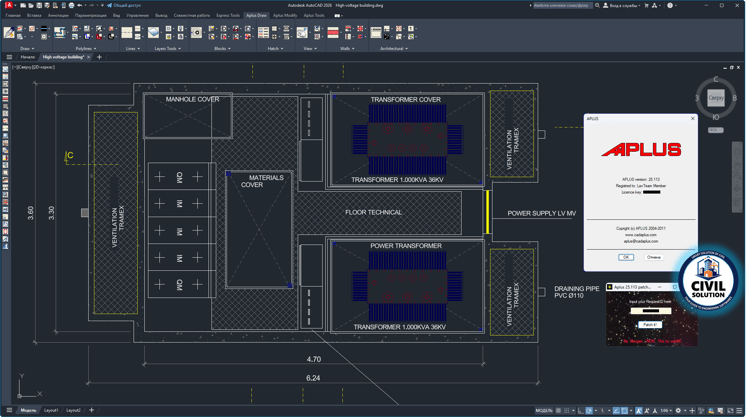Click the Undo arrow in quick access toolbar
Viewport: 750px width, 417px height.
point(79,5)
